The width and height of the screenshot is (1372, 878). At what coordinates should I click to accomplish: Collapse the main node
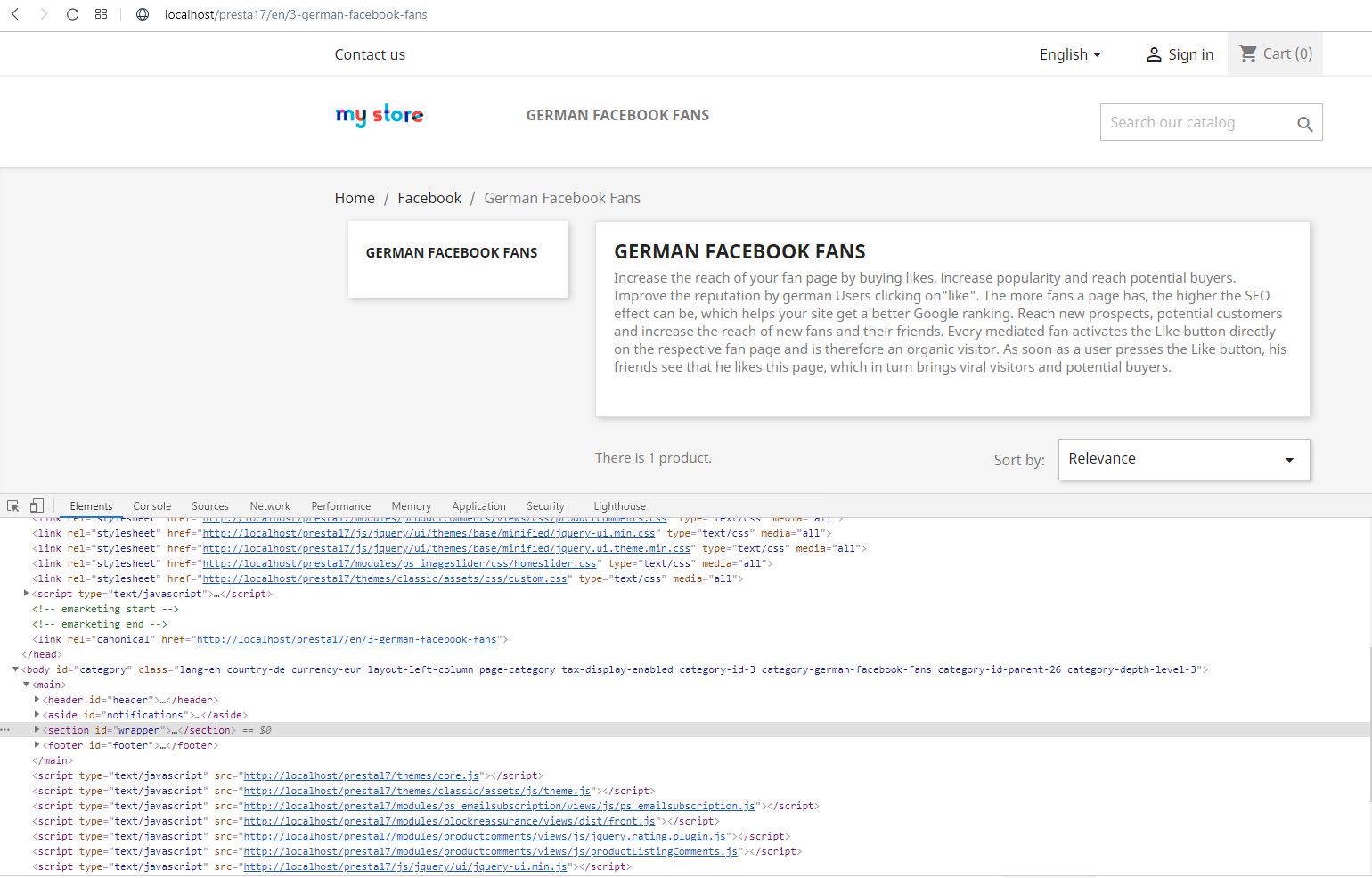click(27, 685)
